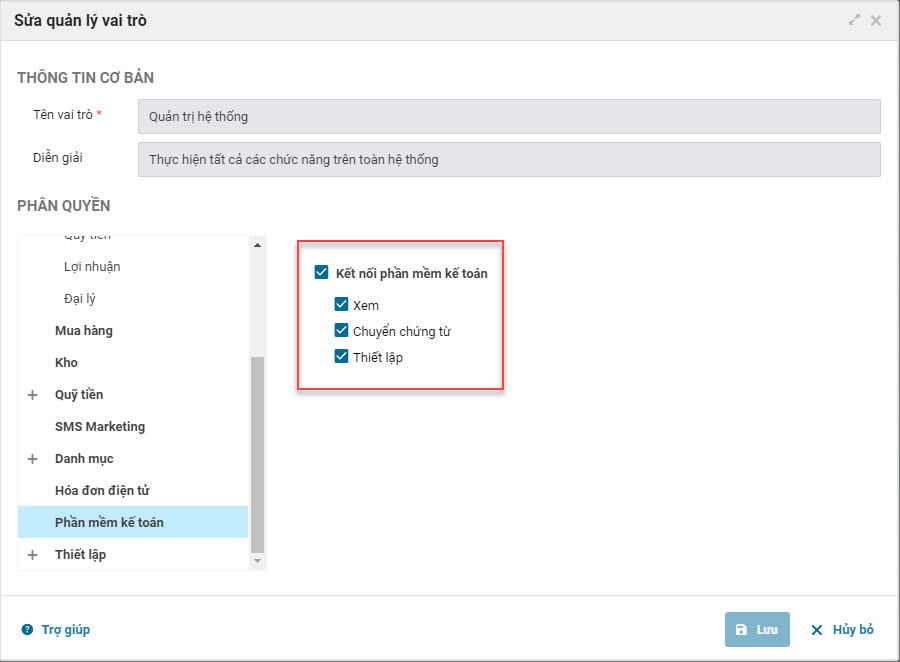Open the Trợ giúp help link
Image resolution: width=900 pixels, height=662 pixels.
[65, 630]
